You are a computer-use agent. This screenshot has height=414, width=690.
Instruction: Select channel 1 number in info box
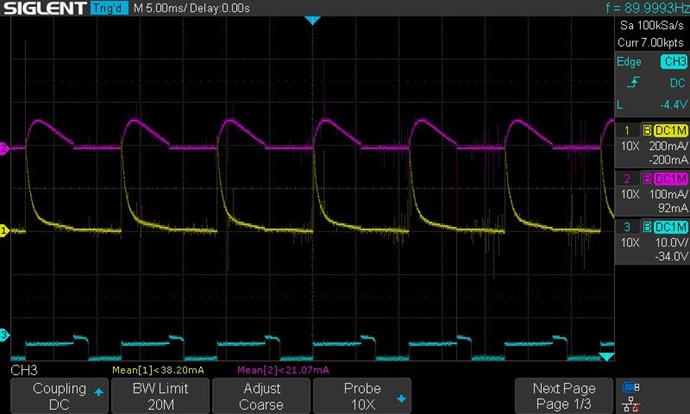pos(627,131)
